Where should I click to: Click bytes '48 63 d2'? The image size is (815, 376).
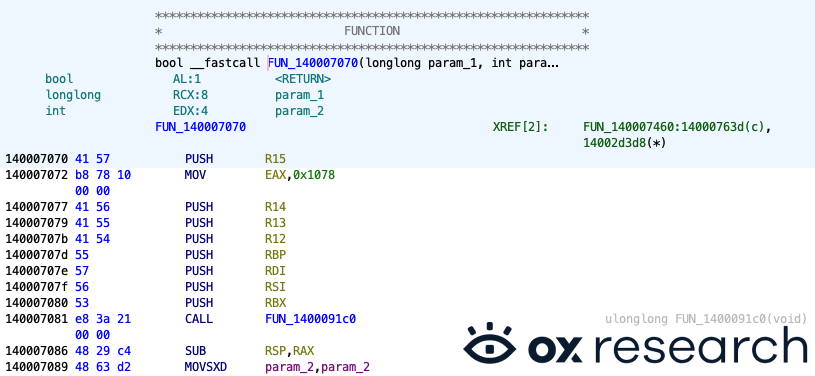103,367
